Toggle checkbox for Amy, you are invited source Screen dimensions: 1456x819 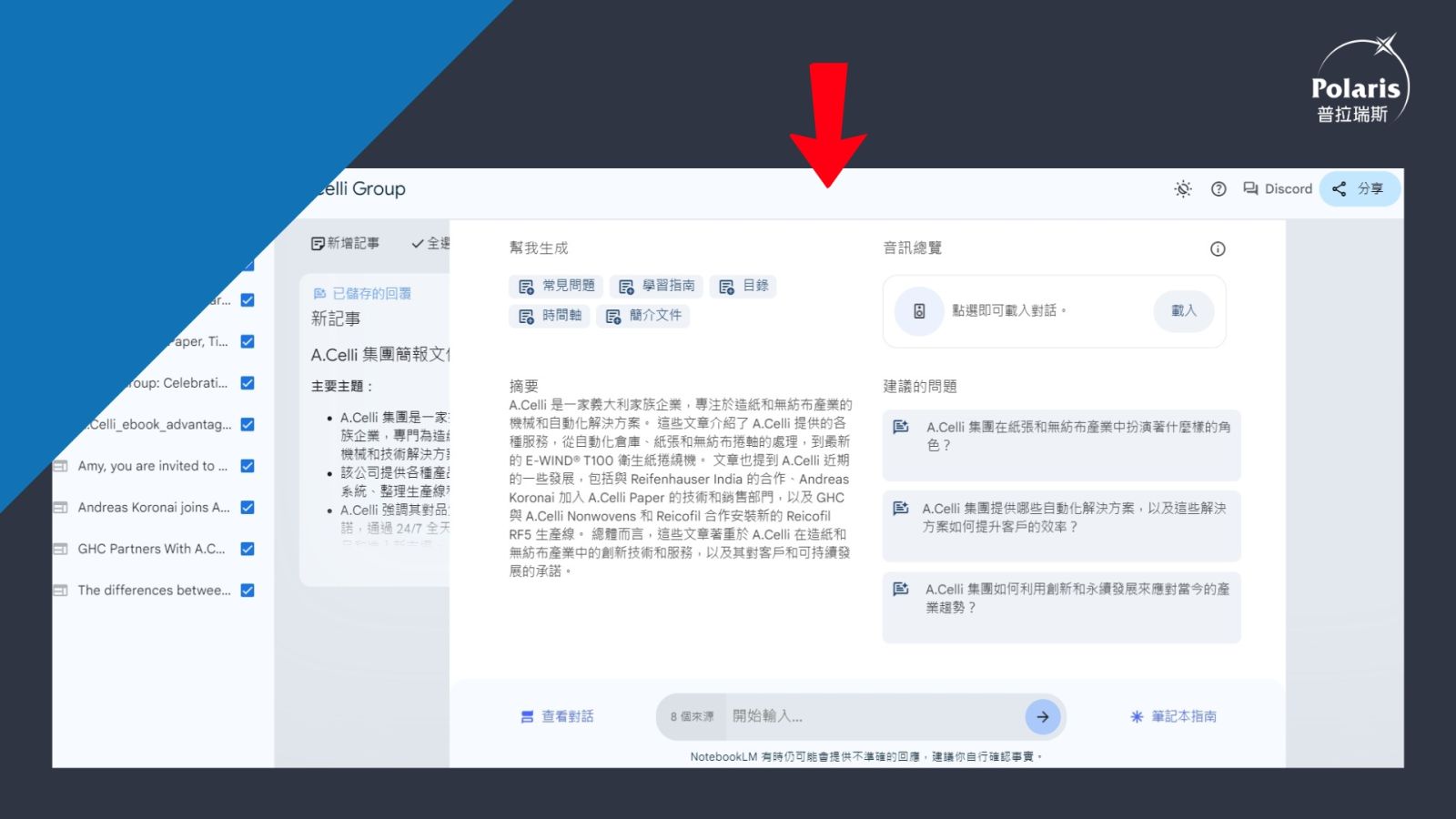[x=248, y=466]
